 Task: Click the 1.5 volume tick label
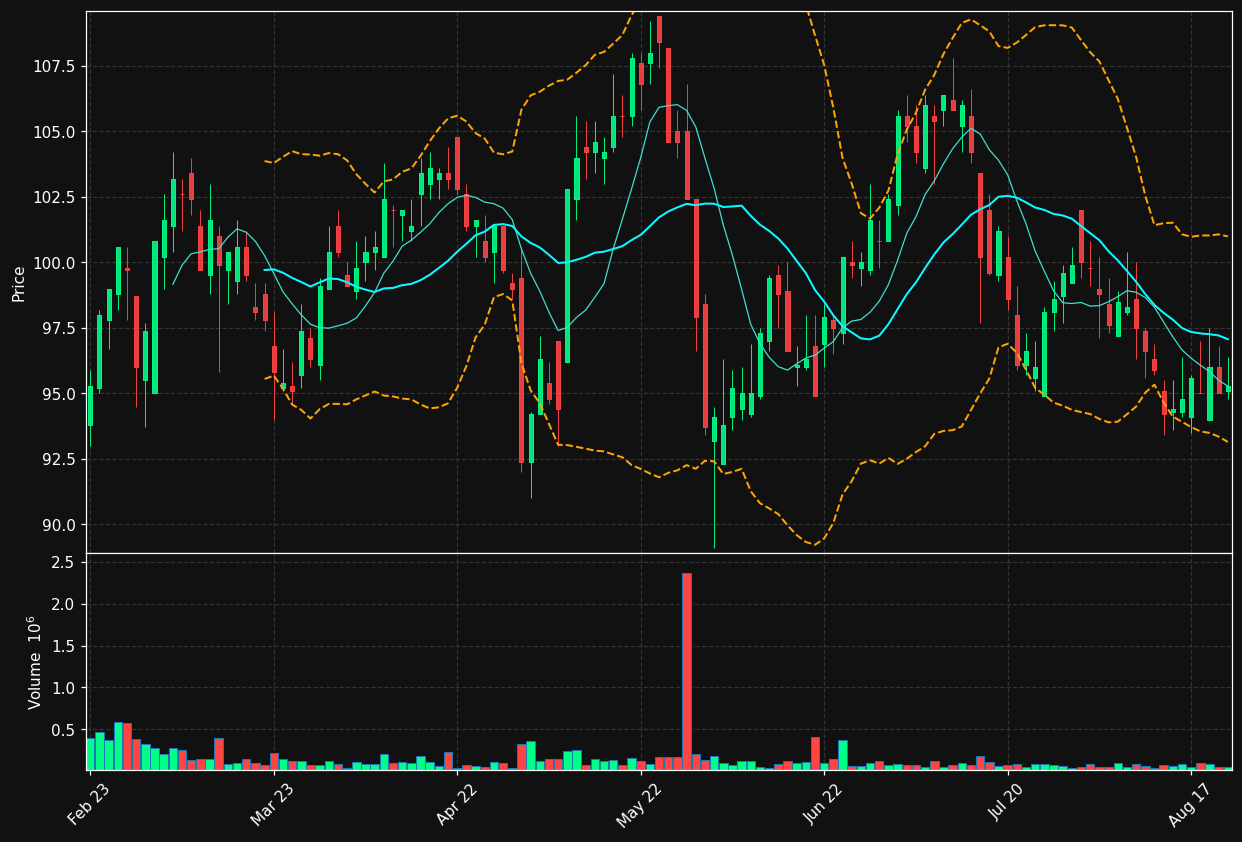pyautogui.click(x=63, y=647)
